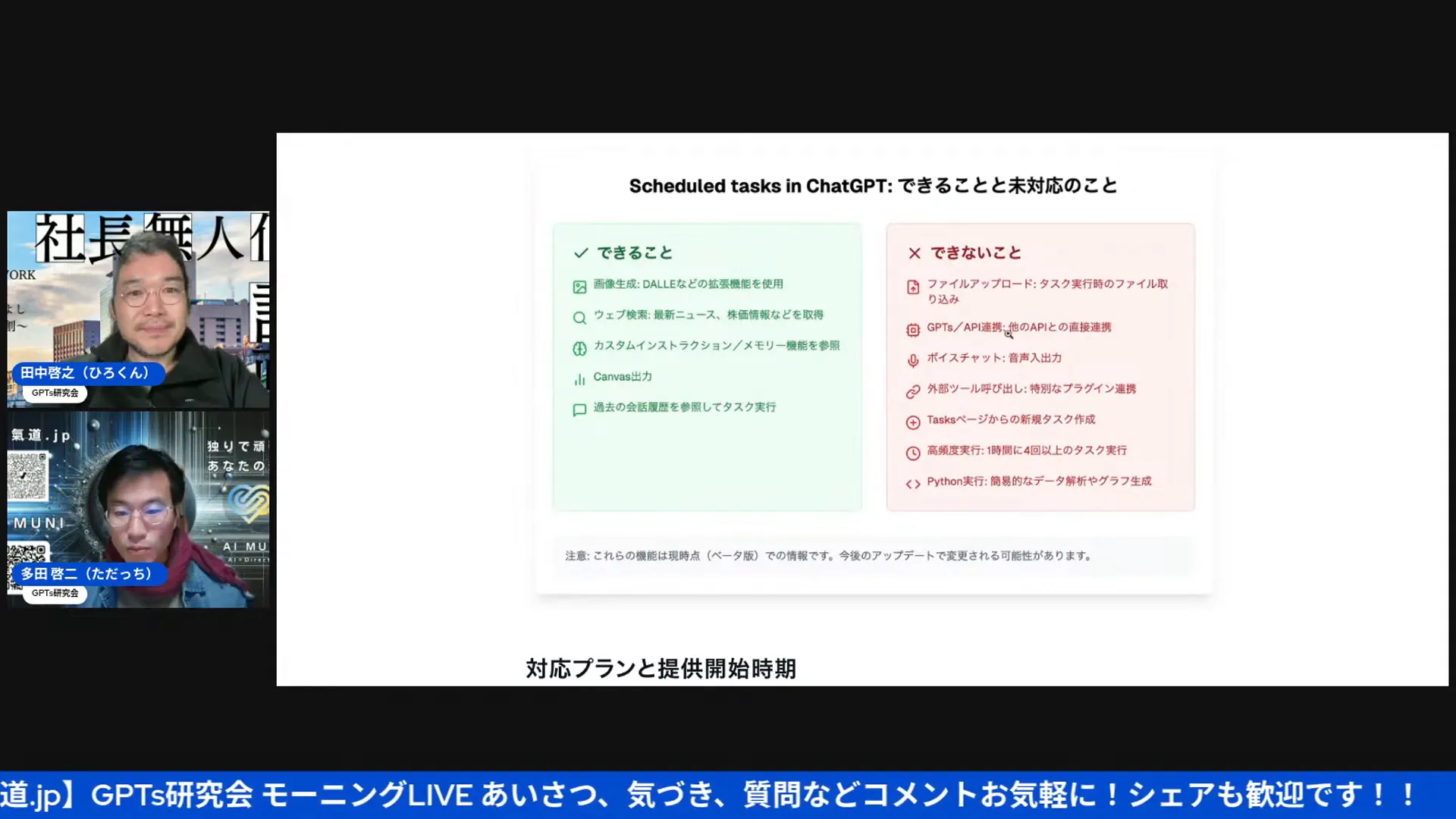Expand 対応プランと提供開始時期 section
Viewport: 1456px width, 819px height.
coord(660,668)
